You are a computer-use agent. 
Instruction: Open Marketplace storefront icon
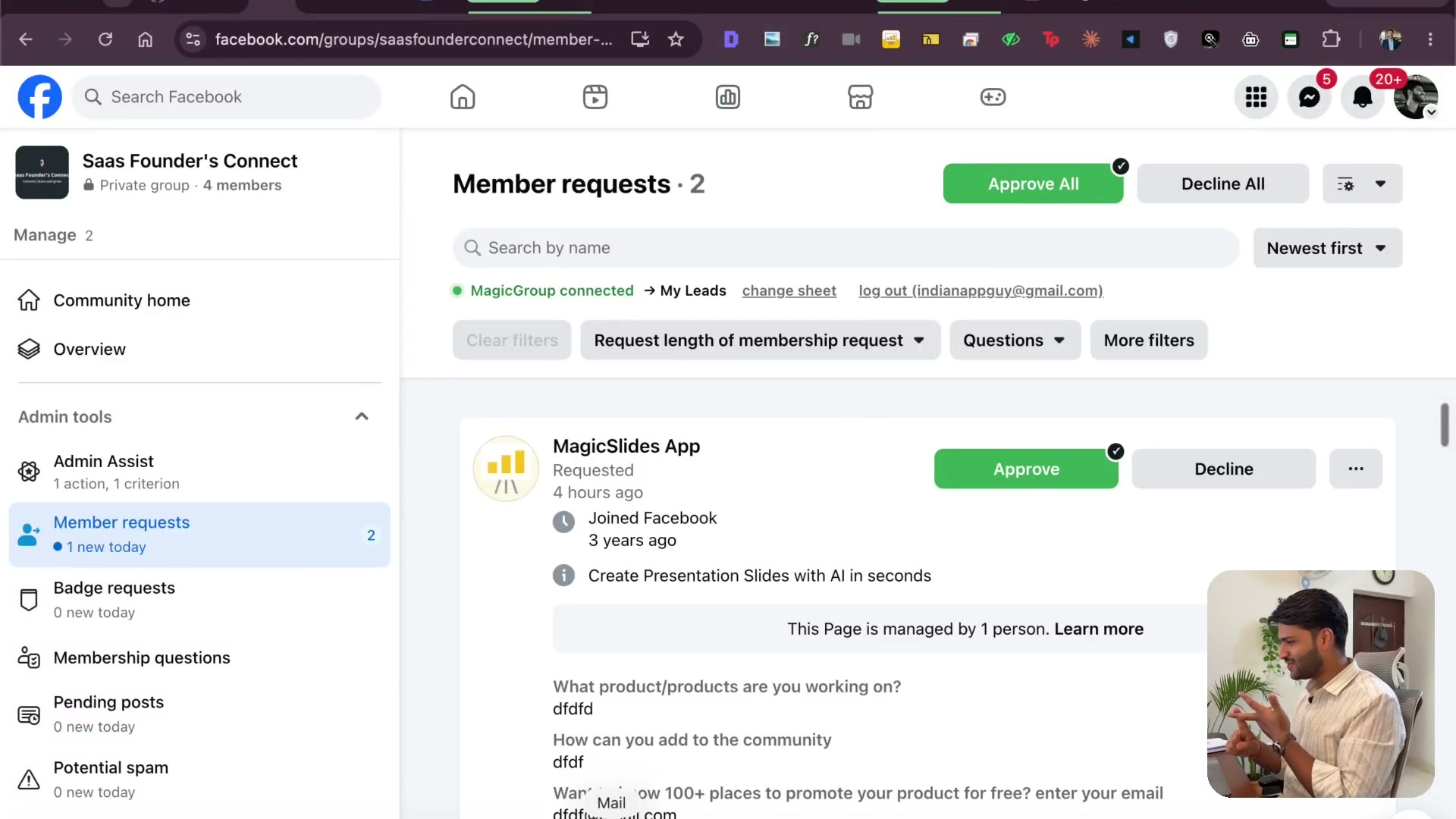[860, 97]
